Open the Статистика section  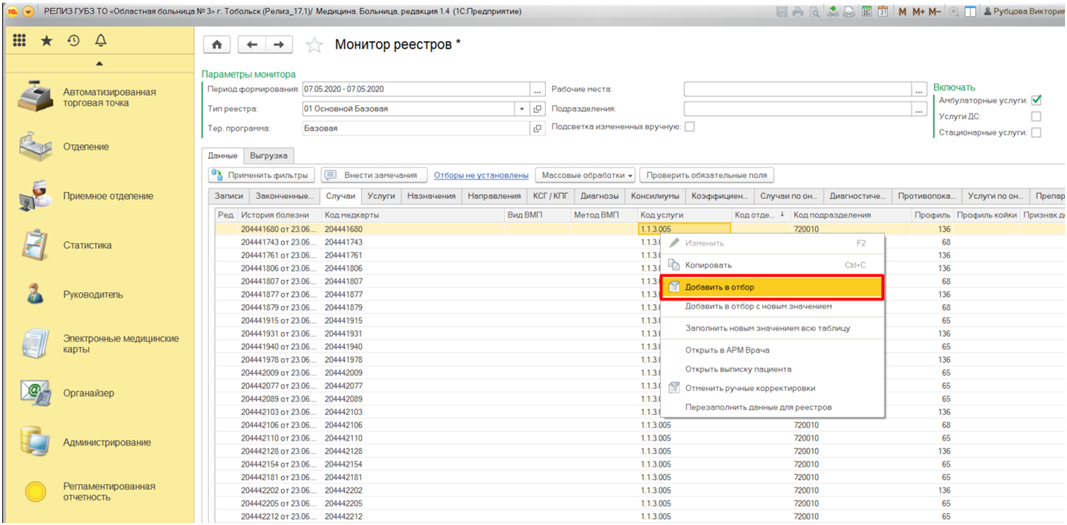point(87,245)
